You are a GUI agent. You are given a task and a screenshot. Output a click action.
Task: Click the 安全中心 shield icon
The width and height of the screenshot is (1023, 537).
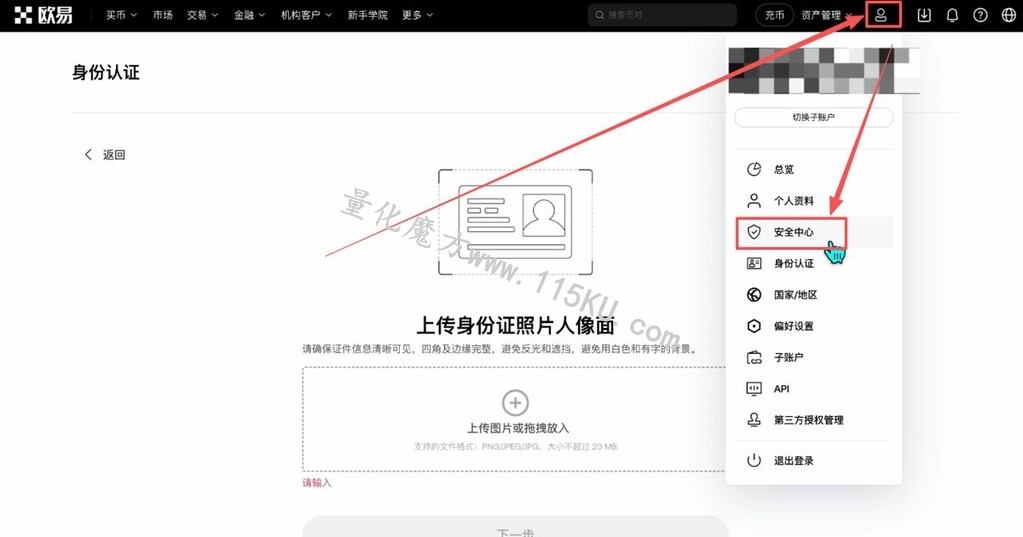(754, 232)
